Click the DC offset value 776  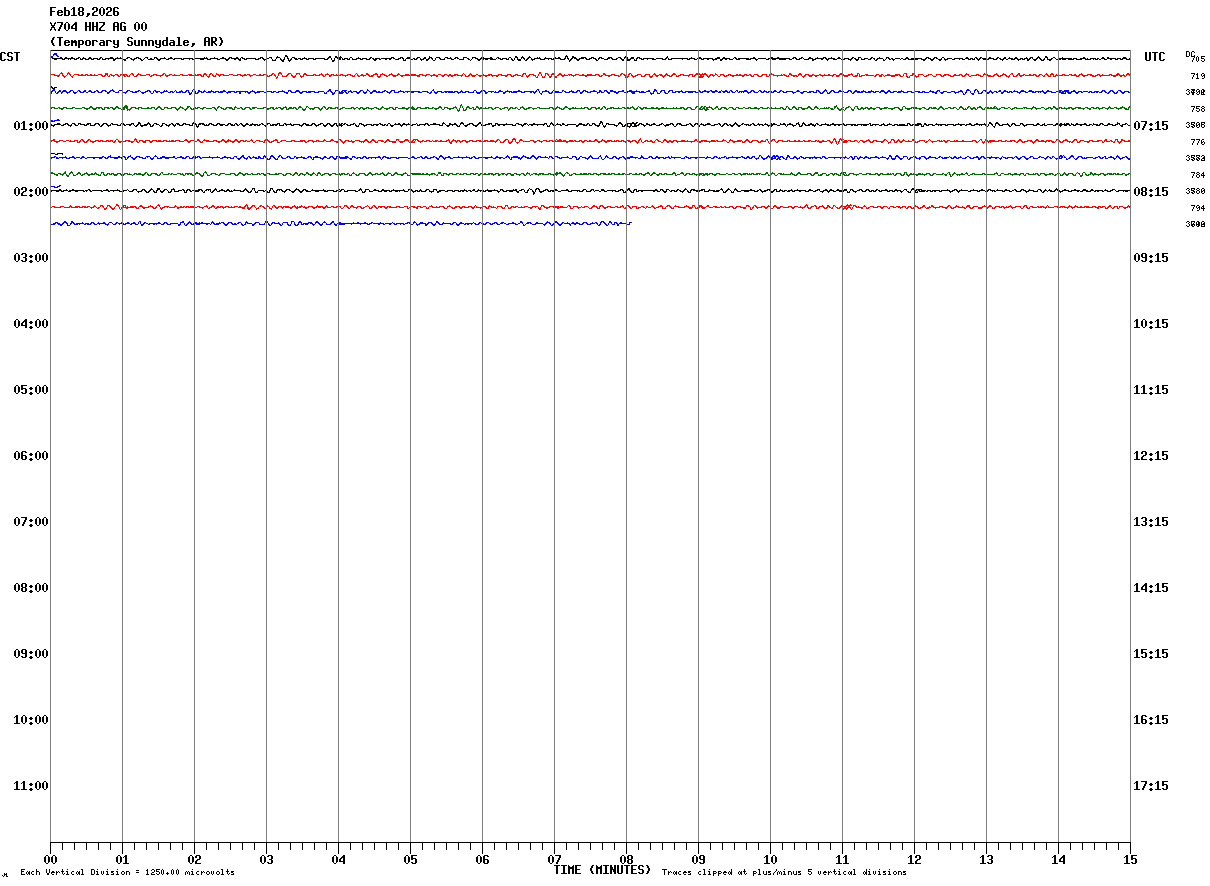pyautogui.click(x=1197, y=142)
